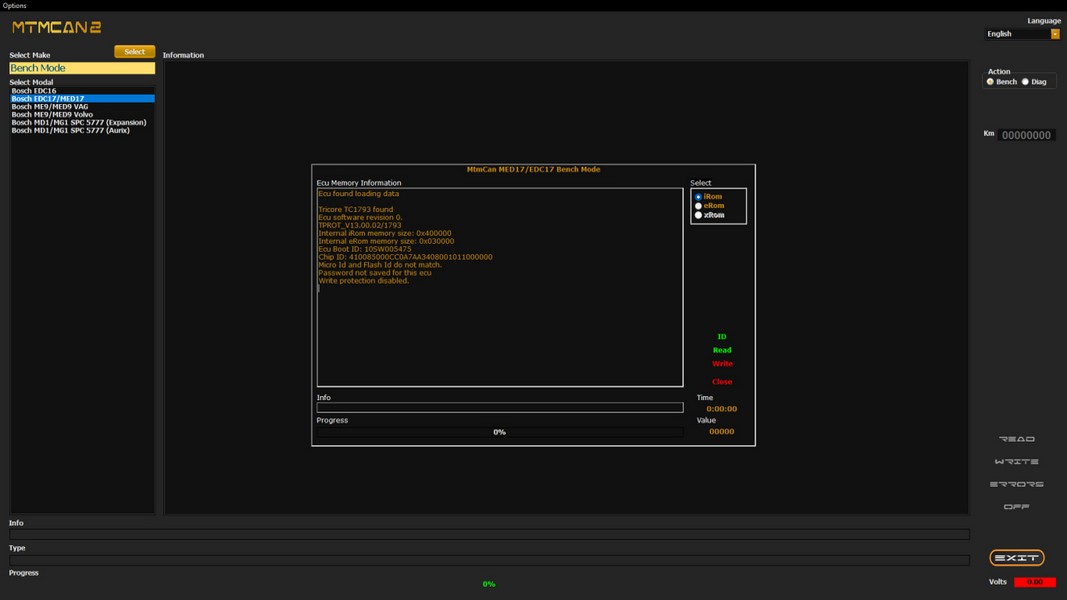Click the bottom green 0% progress indicator
The width and height of the screenshot is (1067, 600).
[489, 584]
